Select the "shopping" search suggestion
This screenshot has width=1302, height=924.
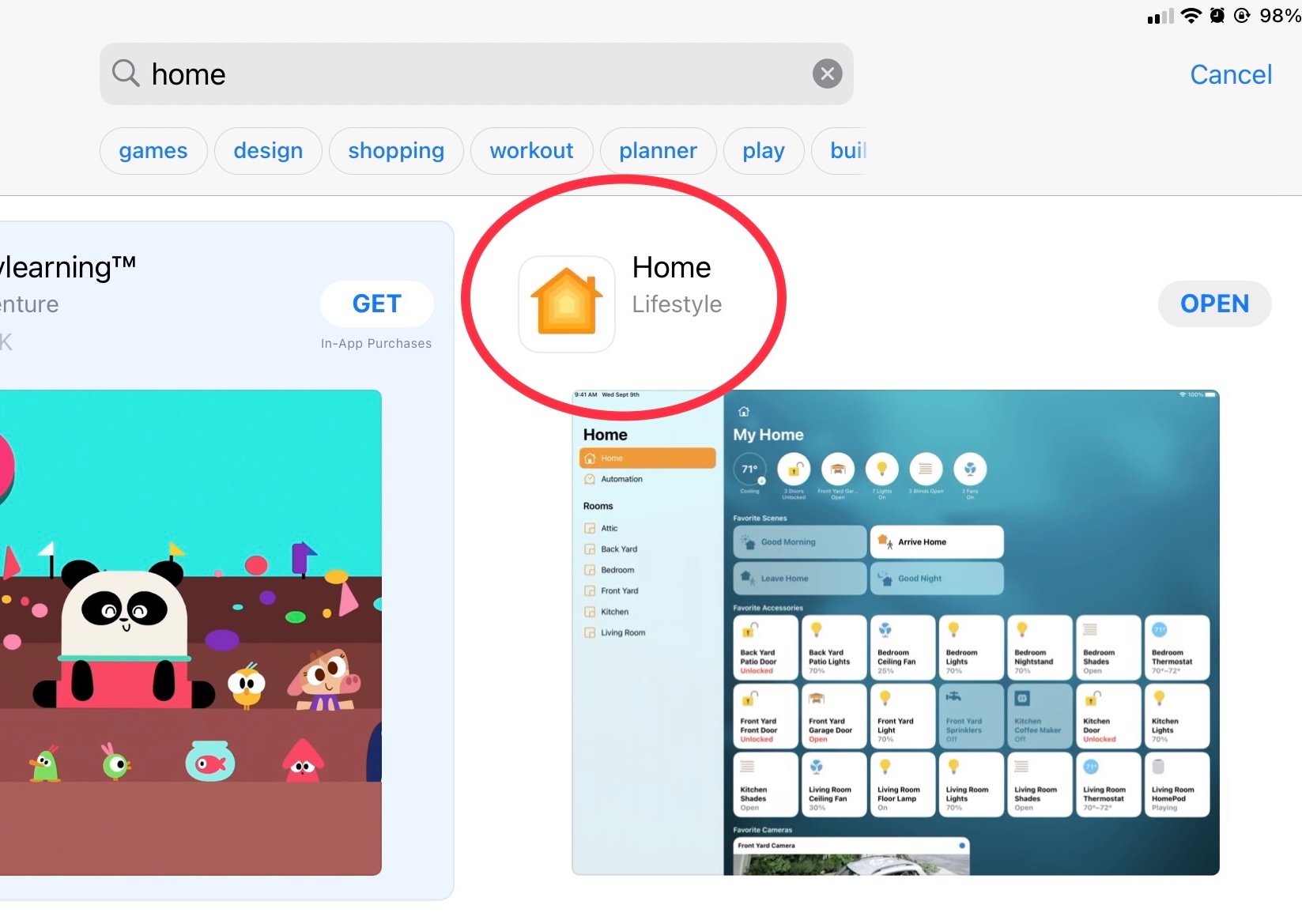(x=396, y=151)
